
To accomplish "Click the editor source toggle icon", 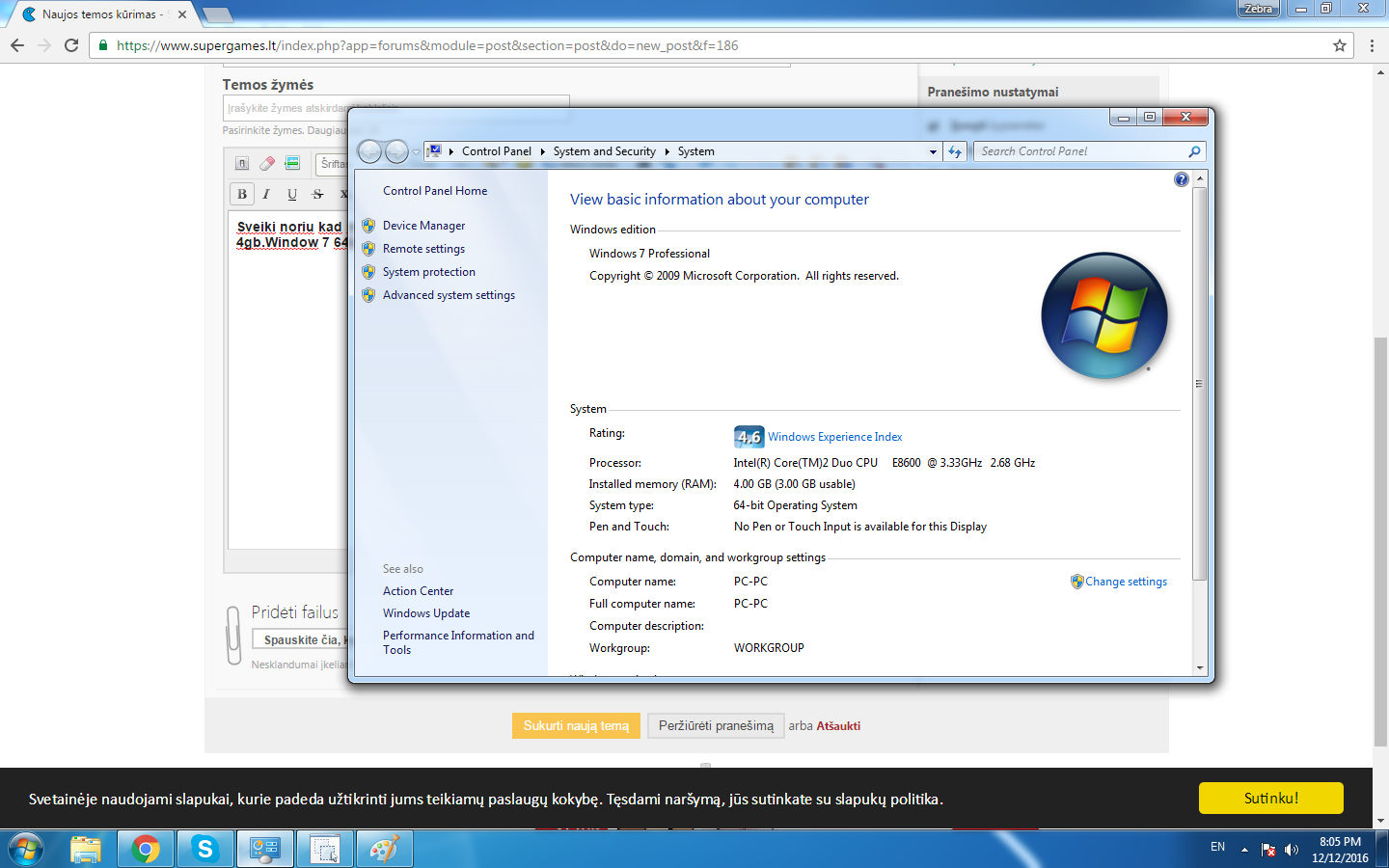I will click(x=242, y=163).
